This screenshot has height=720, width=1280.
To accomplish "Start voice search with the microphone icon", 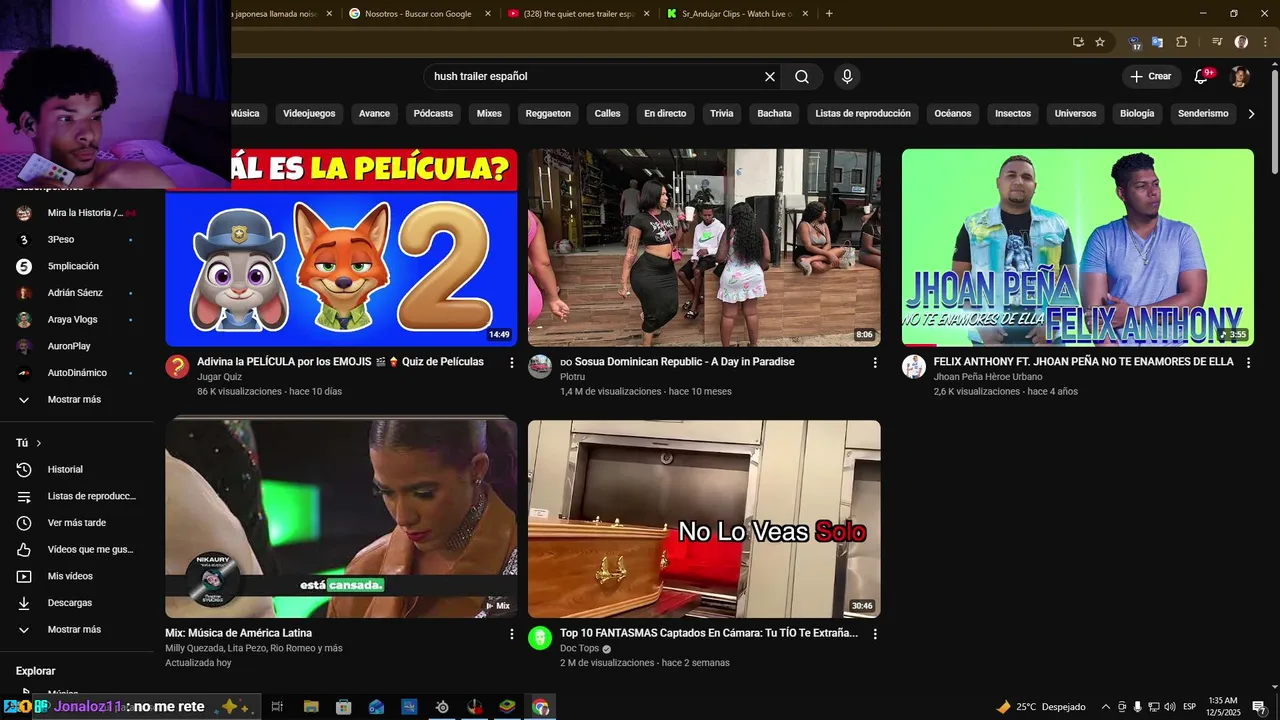I will click(847, 77).
